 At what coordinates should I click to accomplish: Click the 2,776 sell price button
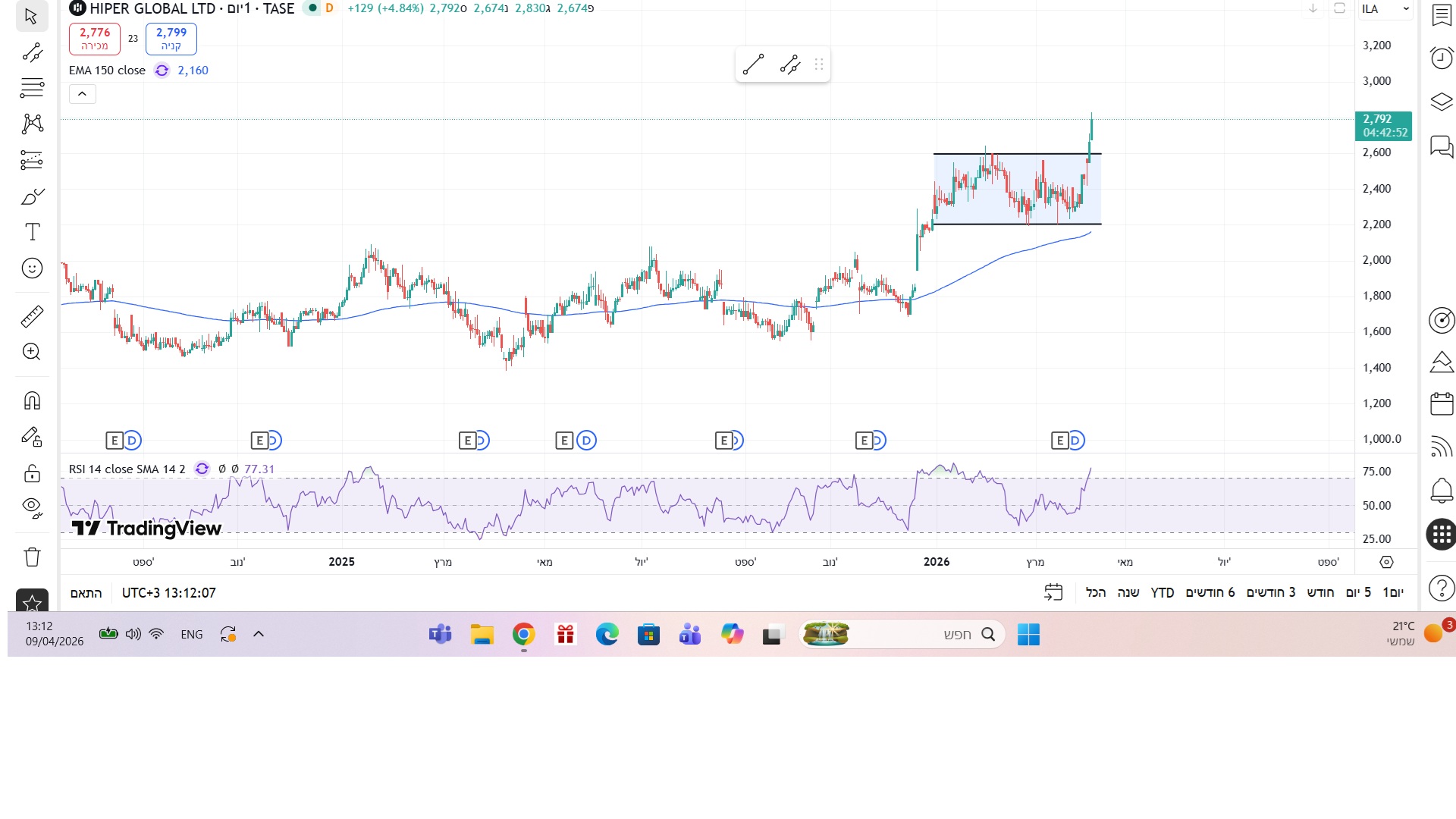point(95,39)
